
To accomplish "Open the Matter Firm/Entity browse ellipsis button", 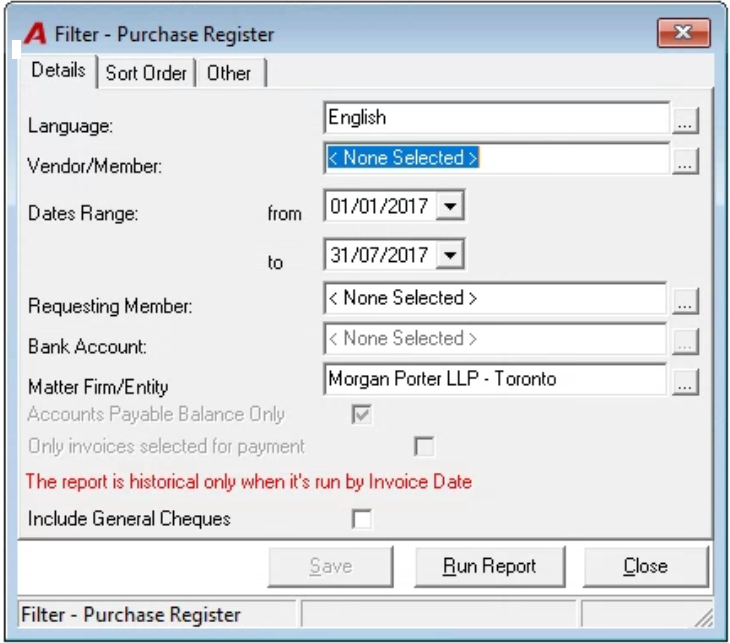I will pyautogui.click(x=685, y=382).
